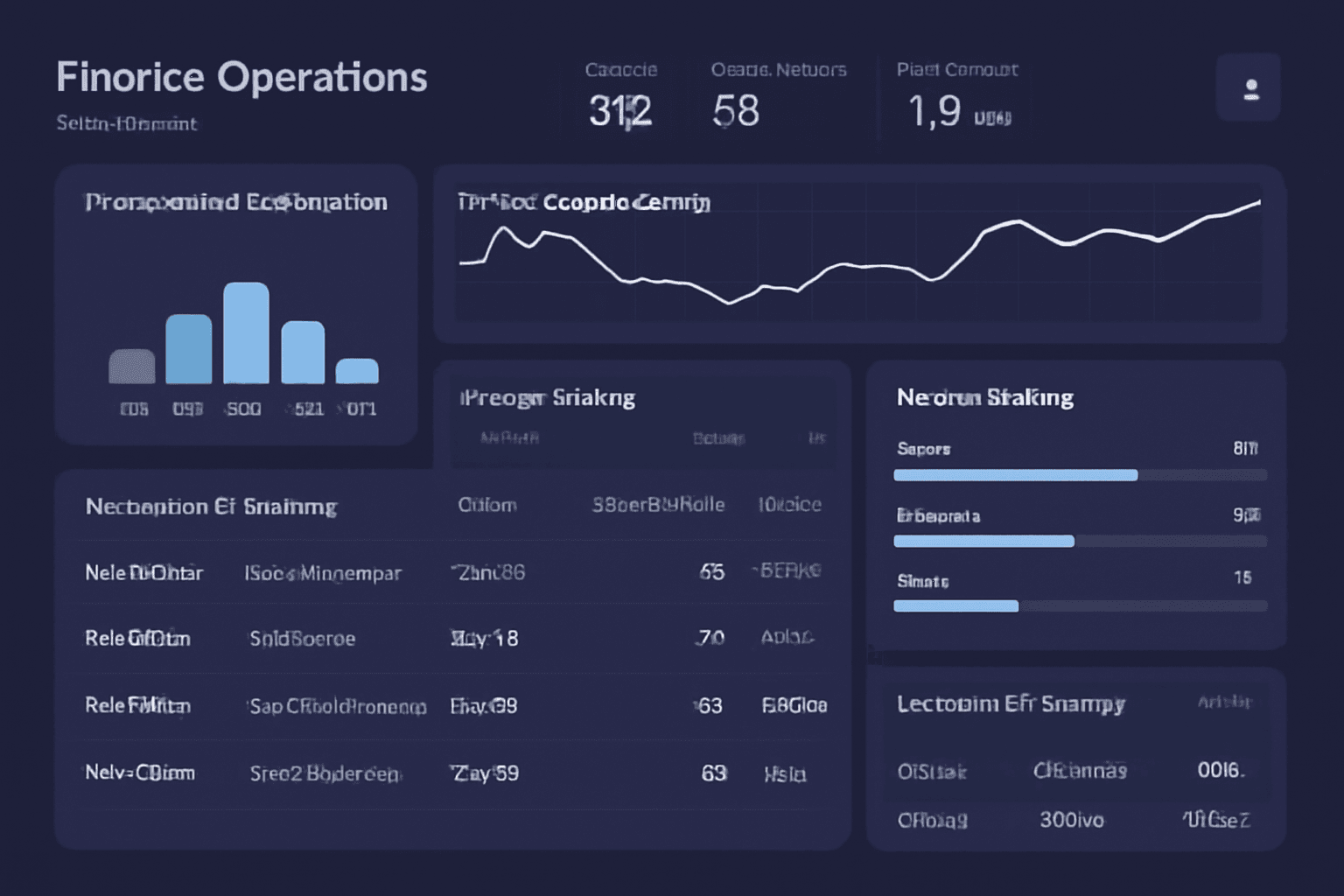This screenshot has height=896, width=1344.
Task: Click the iPreogrr Sriakng panel heading
Action: point(548,397)
